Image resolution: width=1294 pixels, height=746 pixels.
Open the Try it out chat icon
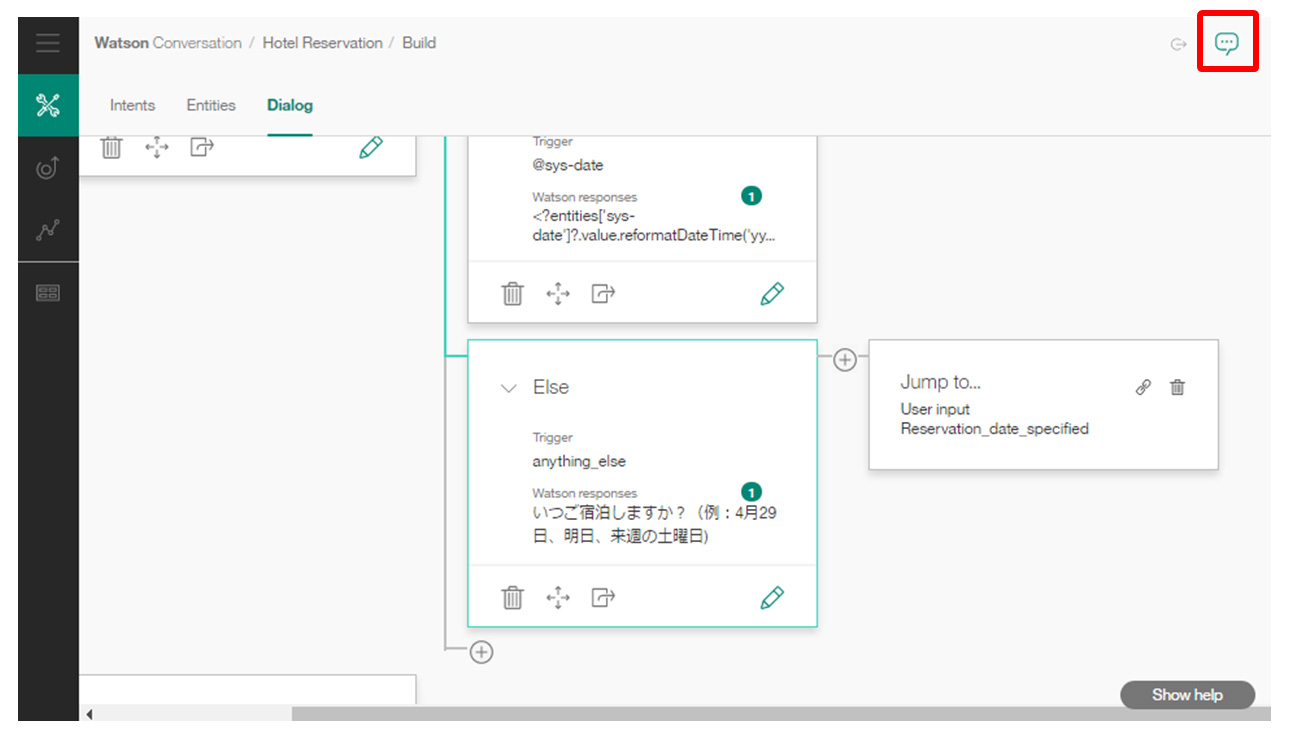(1227, 43)
